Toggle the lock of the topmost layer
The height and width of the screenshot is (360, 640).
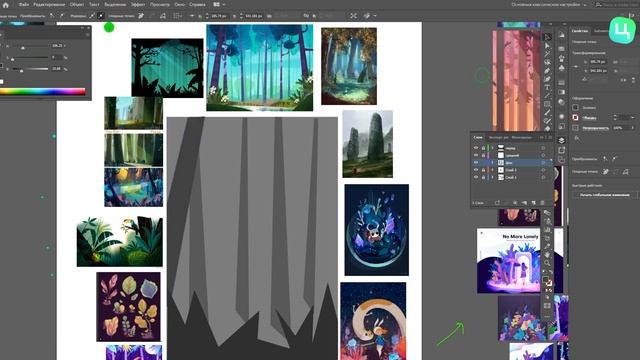[483, 148]
